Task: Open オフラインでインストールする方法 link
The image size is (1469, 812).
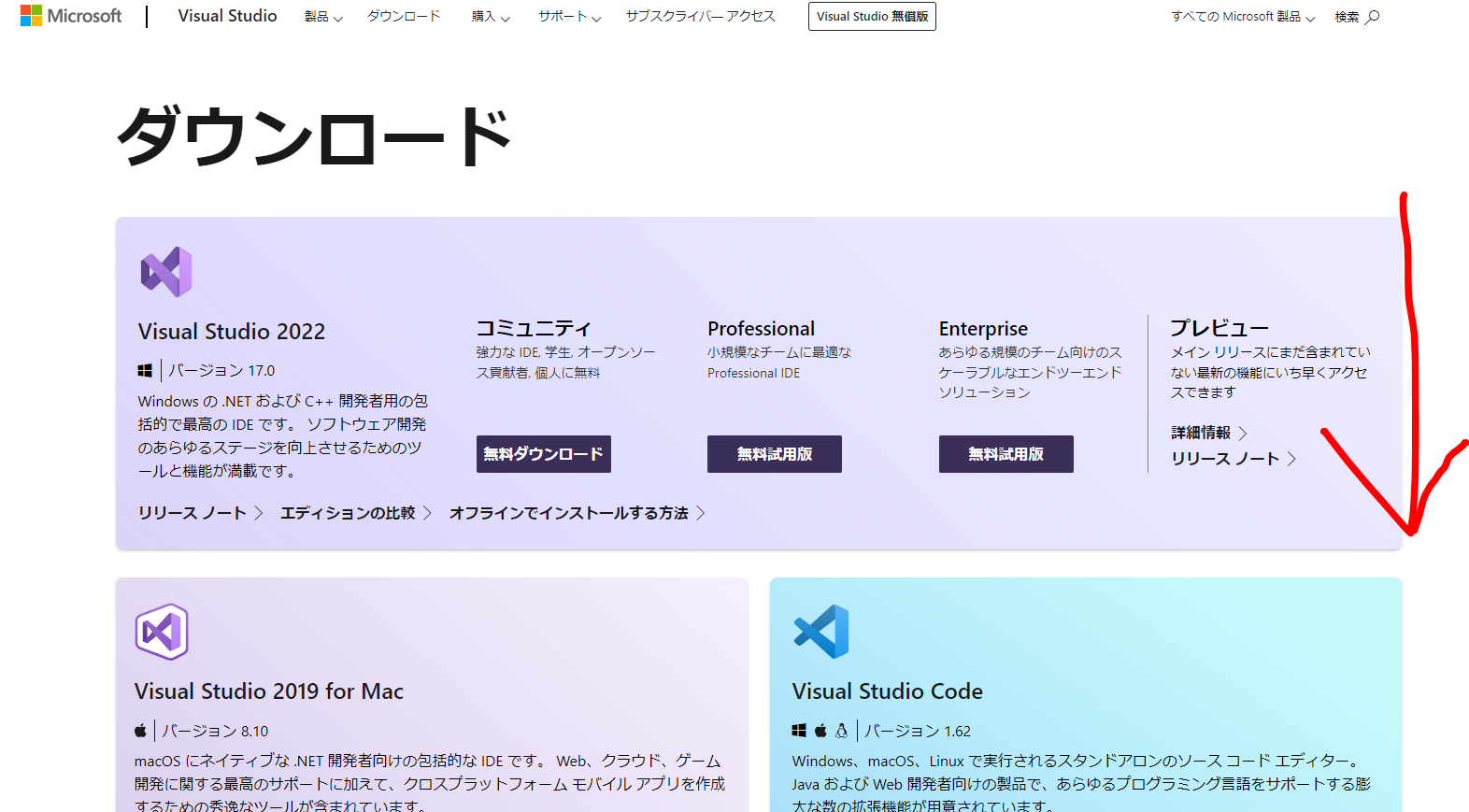Action: (x=577, y=513)
